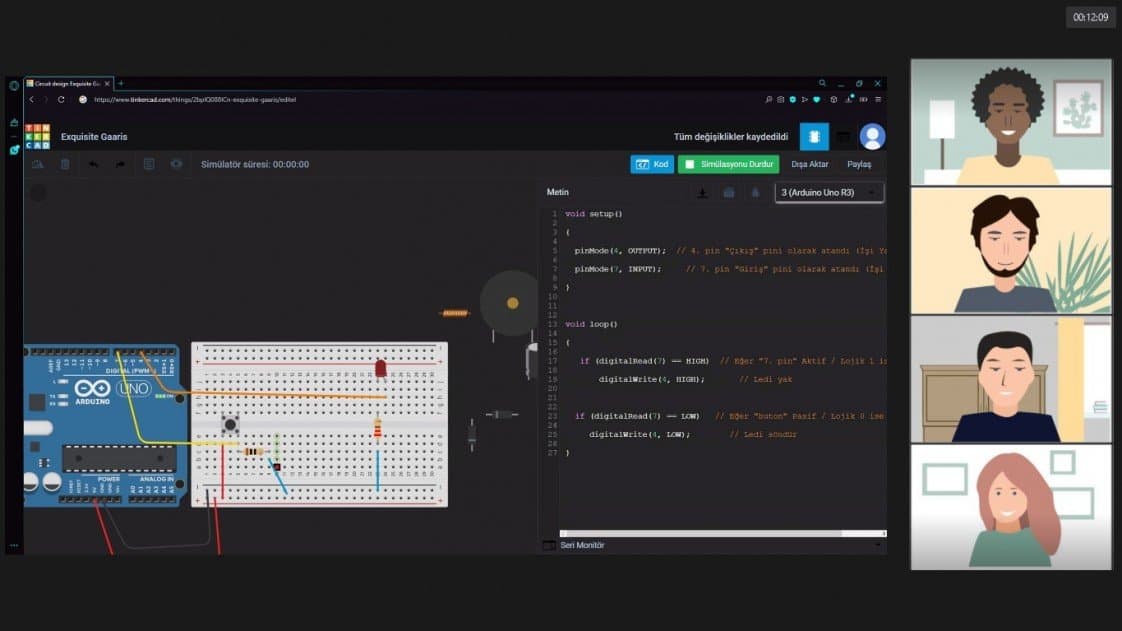Go back with the browser back arrow
1122x631 pixels.
pos(31,99)
